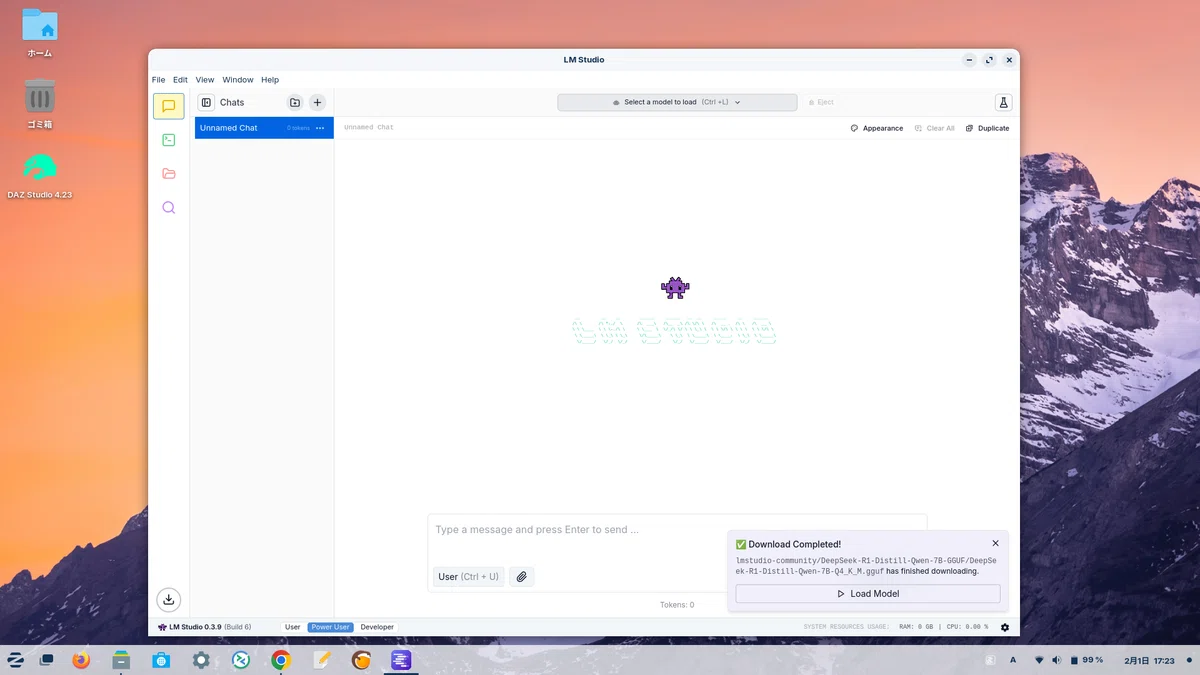
Task: Click the input method A tray indicator
Action: pos(1013,660)
